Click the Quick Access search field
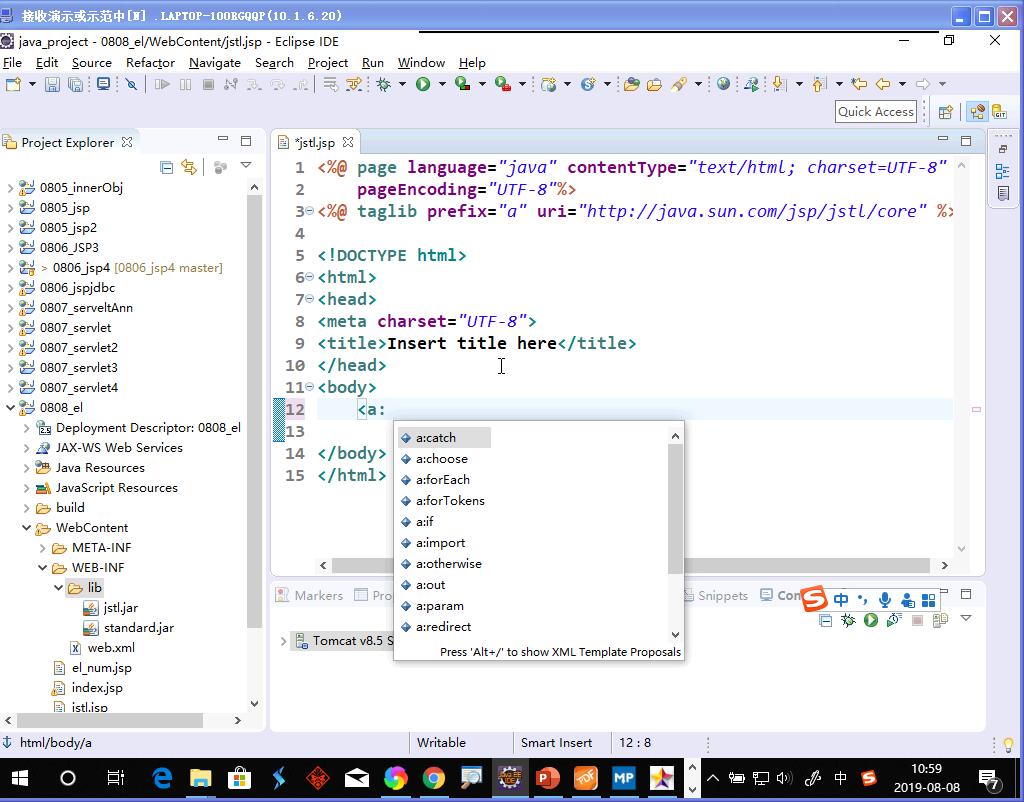The width and height of the screenshot is (1024, 802). [x=876, y=112]
